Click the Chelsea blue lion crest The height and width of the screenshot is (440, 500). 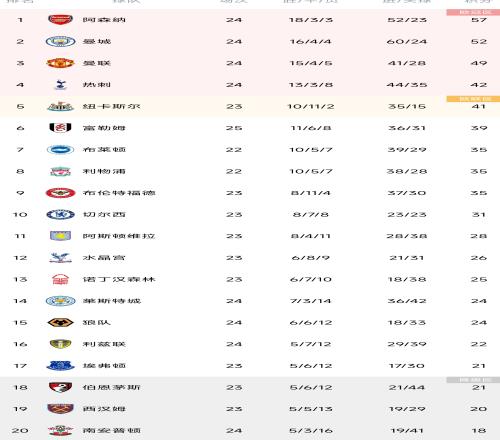[x=60, y=214]
